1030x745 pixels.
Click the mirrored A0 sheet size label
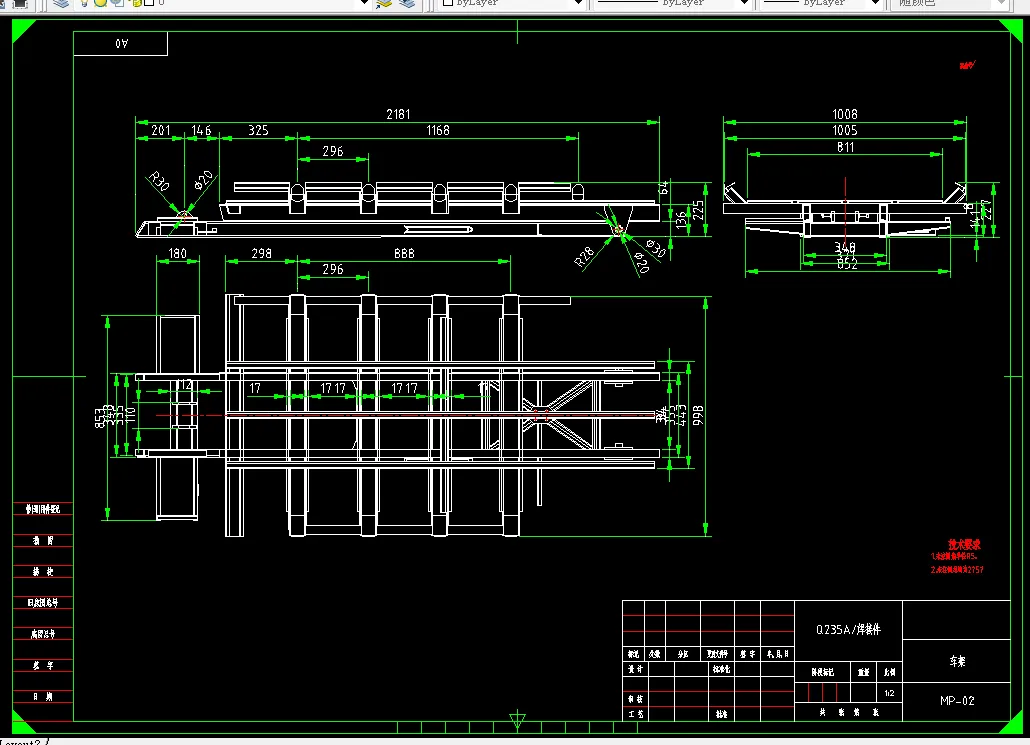(122, 43)
